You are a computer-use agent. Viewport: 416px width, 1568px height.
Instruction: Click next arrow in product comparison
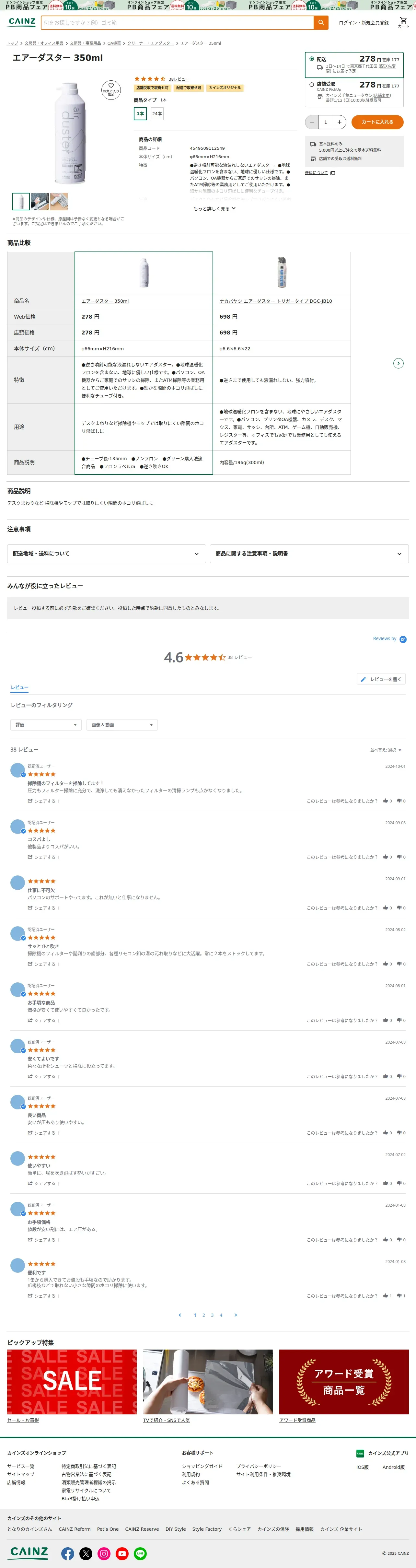tap(399, 363)
